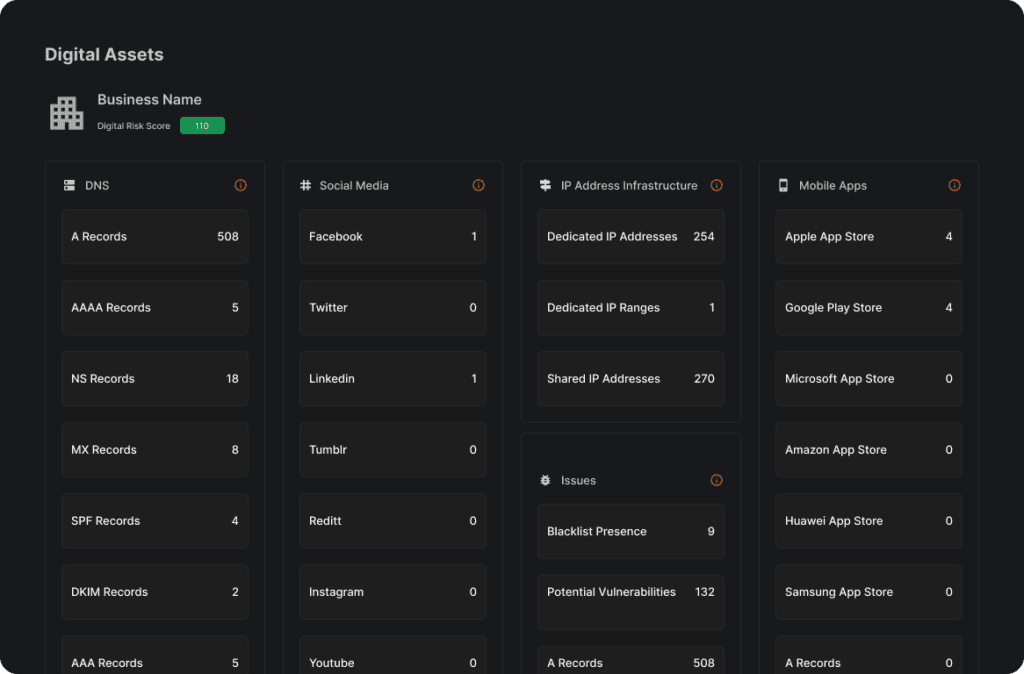The height and width of the screenshot is (674, 1024).
Task: Click the DNS panel icon
Action: coord(68,185)
